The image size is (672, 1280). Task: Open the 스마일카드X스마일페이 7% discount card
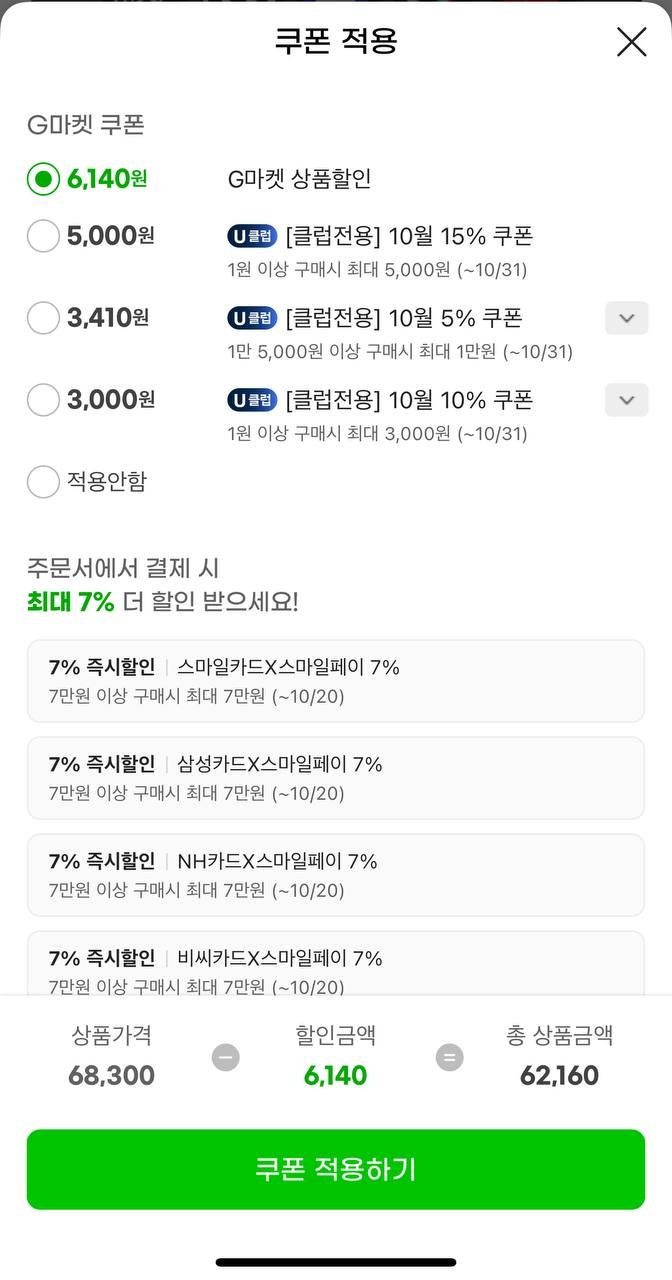(336, 680)
